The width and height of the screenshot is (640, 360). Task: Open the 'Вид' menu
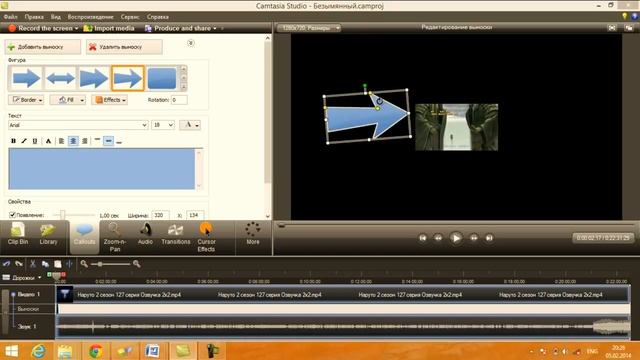point(56,17)
